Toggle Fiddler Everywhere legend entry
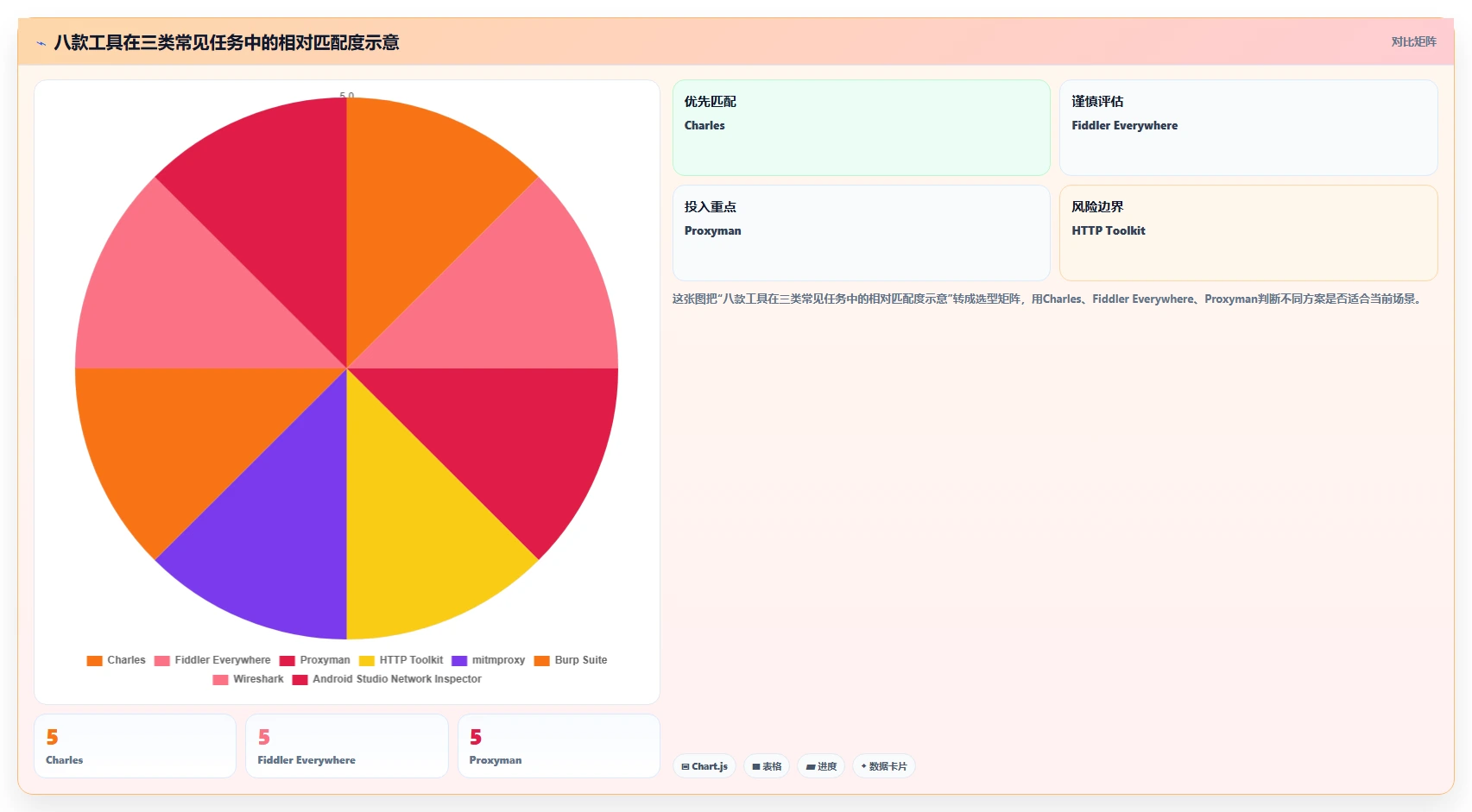 pyautogui.click(x=212, y=661)
